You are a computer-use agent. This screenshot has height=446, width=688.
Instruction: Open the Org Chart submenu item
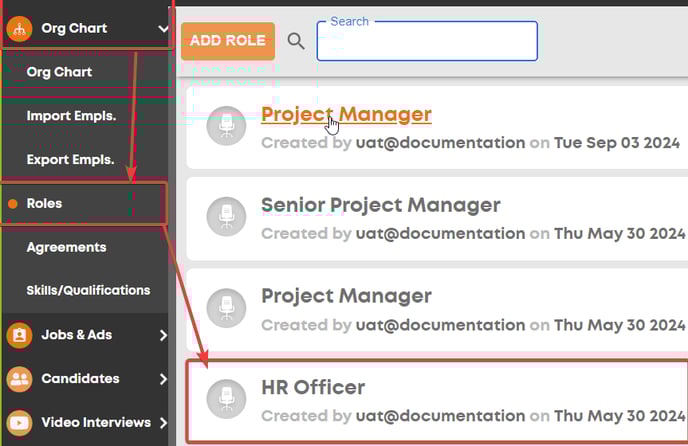click(x=59, y=72)
